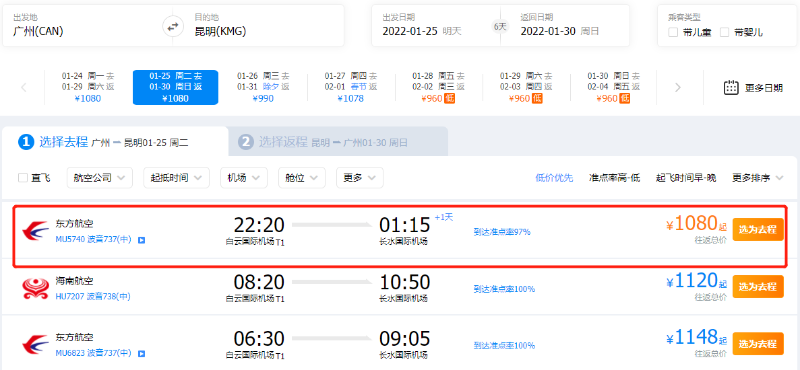Click the Hainan Airlines logo
Viewport: 800px width, 370px height.
[x=36, y=289]
